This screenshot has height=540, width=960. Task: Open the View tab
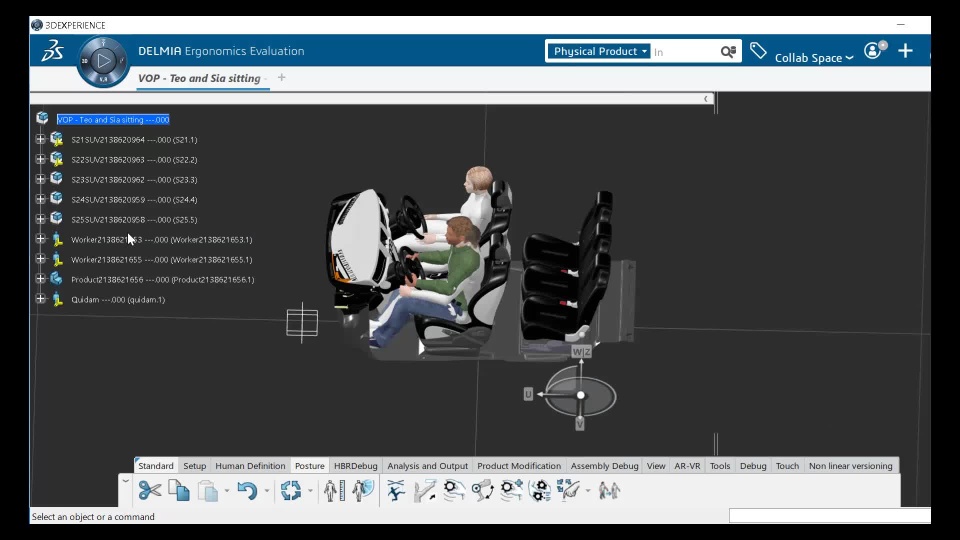(x=656, y=466)
